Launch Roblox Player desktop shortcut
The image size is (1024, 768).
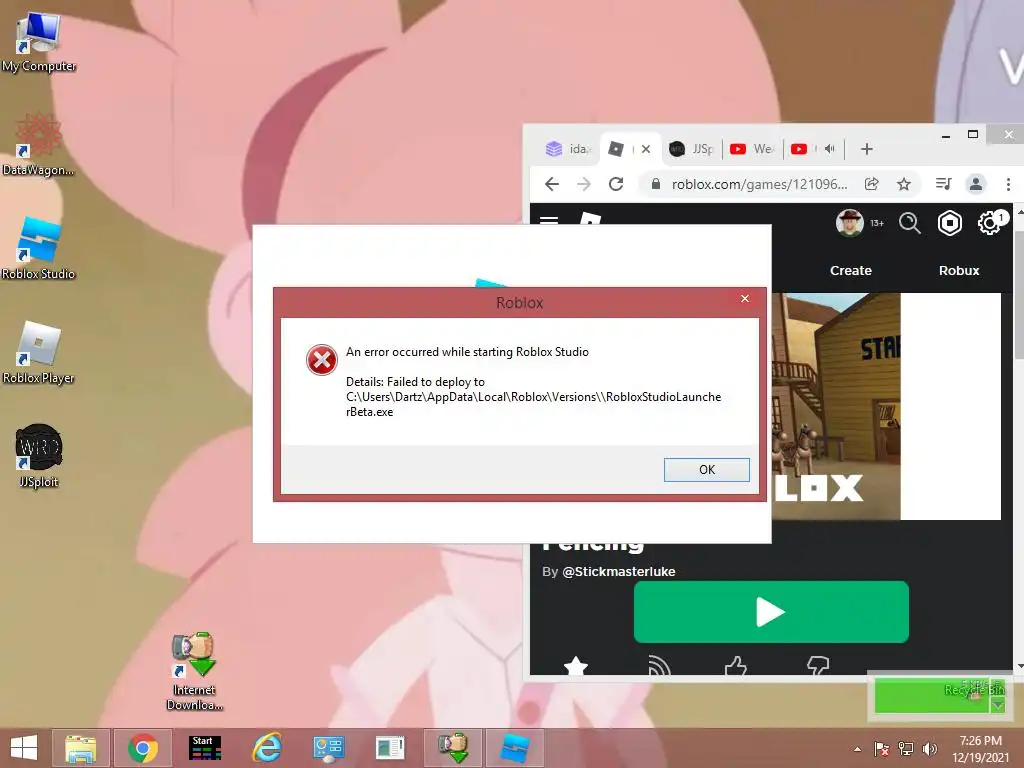[x=39, y=353]
